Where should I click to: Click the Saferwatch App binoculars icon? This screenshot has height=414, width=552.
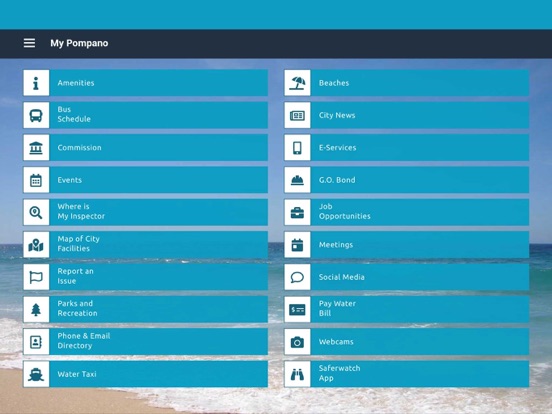point(297,374)
